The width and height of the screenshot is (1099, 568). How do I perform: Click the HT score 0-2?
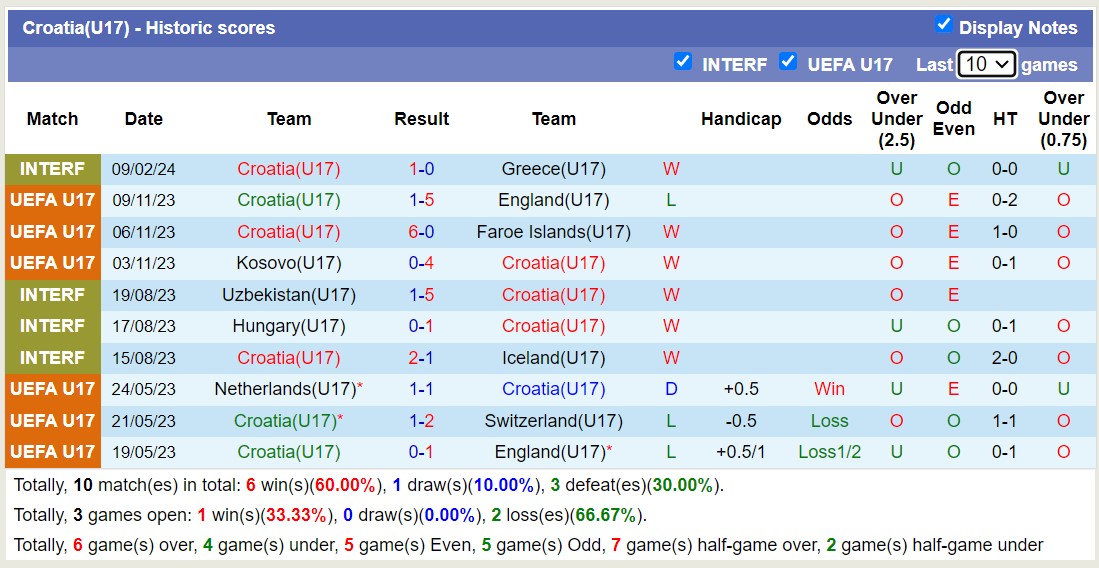(x=1004, y=201)
